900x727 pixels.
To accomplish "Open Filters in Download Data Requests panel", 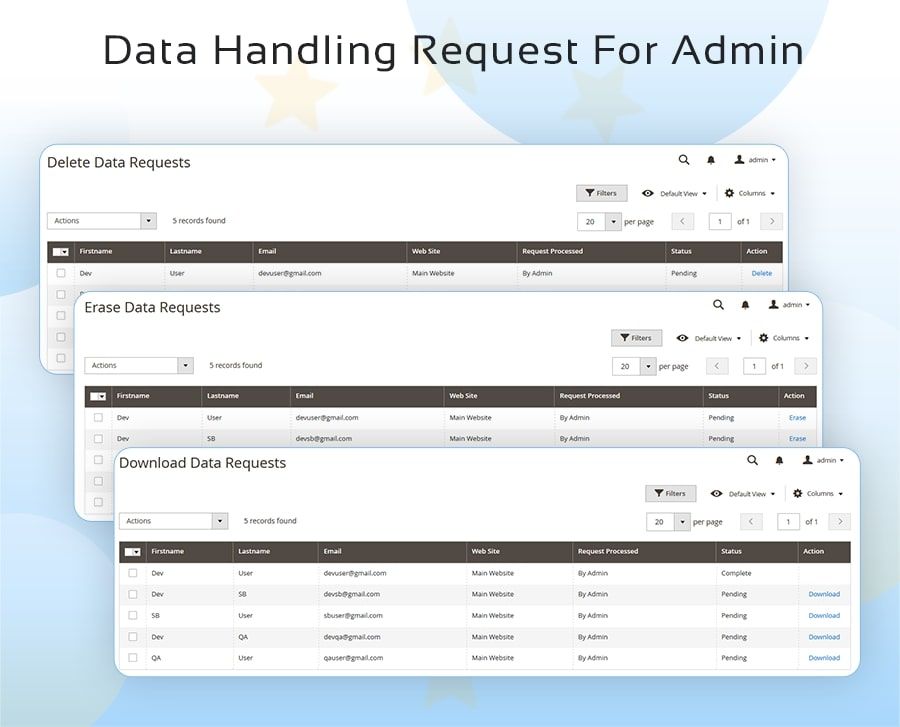I will [670, 493].
